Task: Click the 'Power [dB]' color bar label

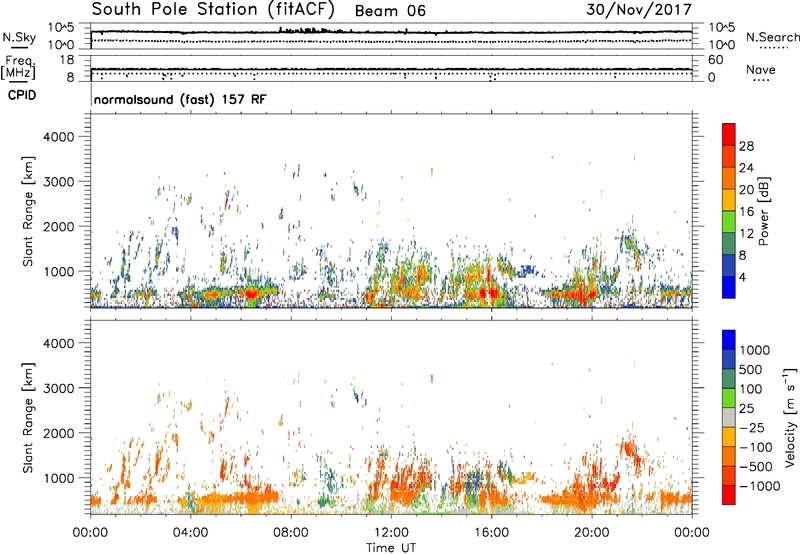Action: tap(764, 211)
